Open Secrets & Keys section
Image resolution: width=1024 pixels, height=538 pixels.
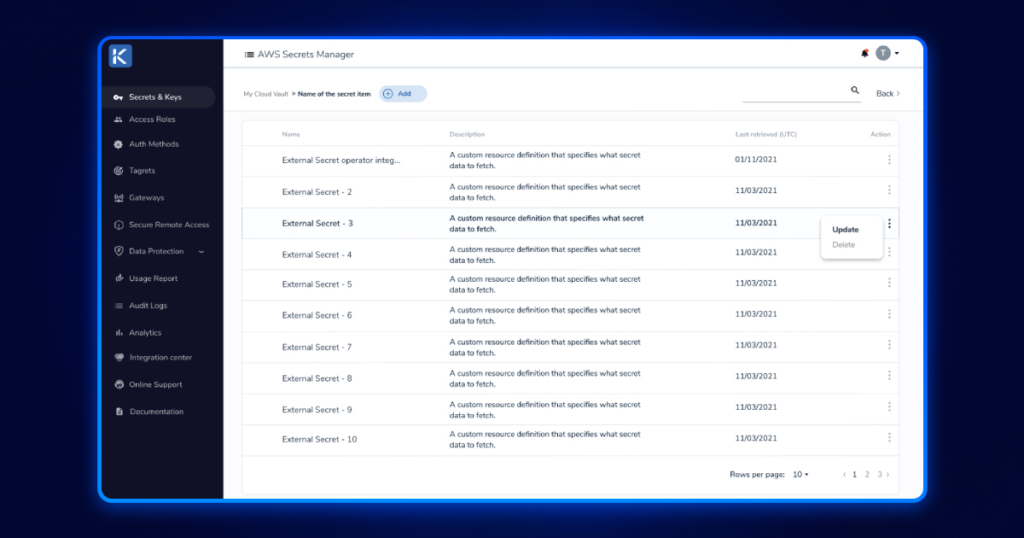pos(159,97)
